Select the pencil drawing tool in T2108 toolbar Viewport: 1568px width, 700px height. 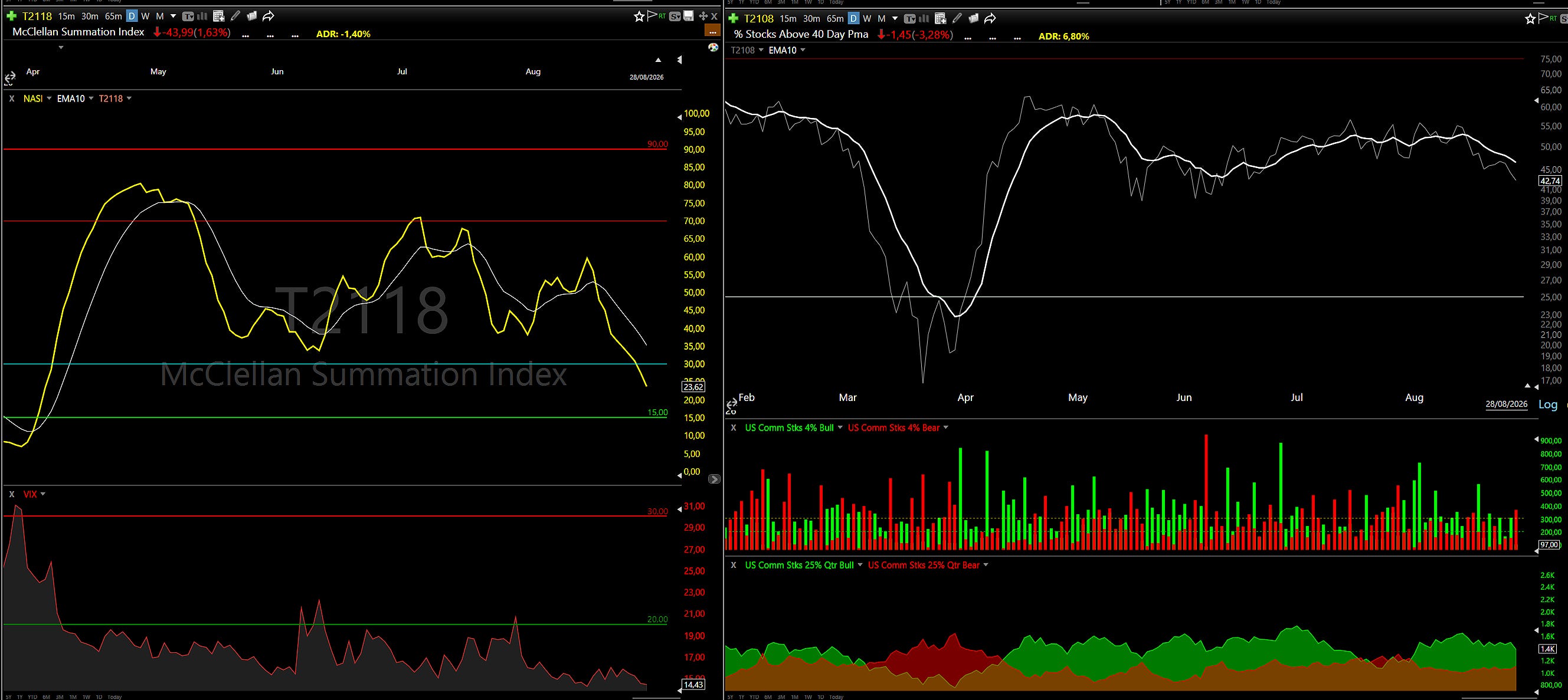click(x=957, y=18)
